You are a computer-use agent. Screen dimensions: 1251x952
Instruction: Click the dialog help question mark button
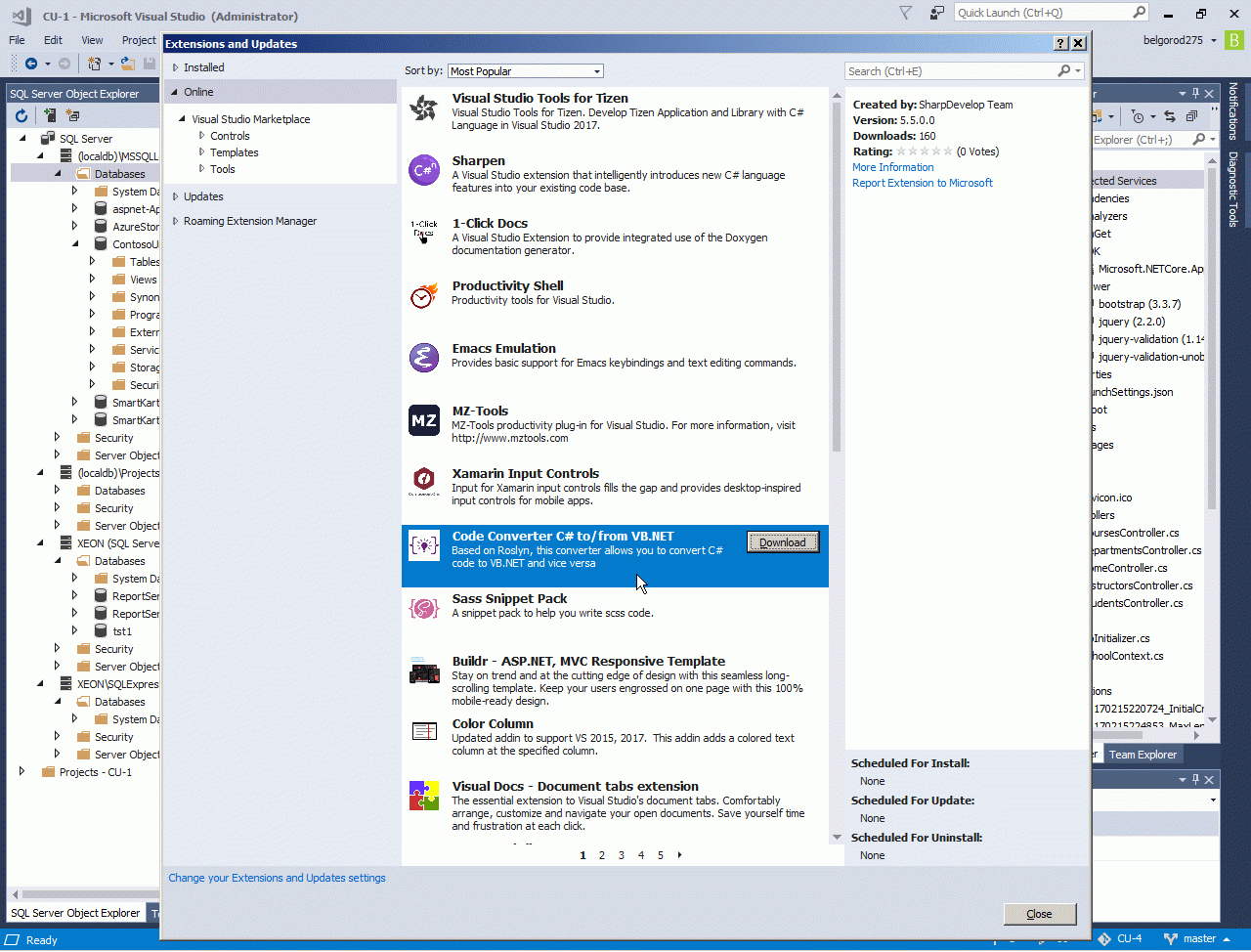1060,44
